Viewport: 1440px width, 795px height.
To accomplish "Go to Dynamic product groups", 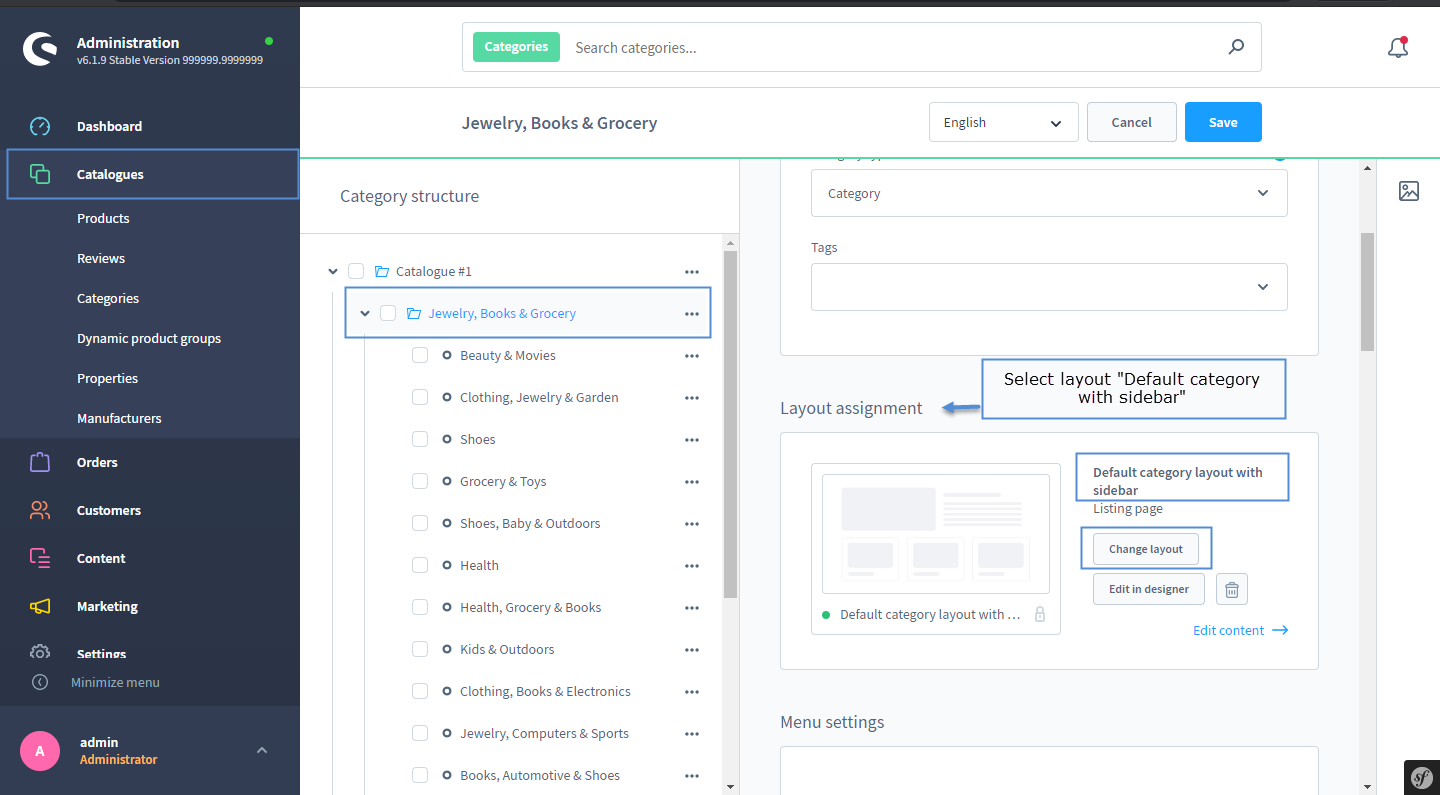I will 149,338.
